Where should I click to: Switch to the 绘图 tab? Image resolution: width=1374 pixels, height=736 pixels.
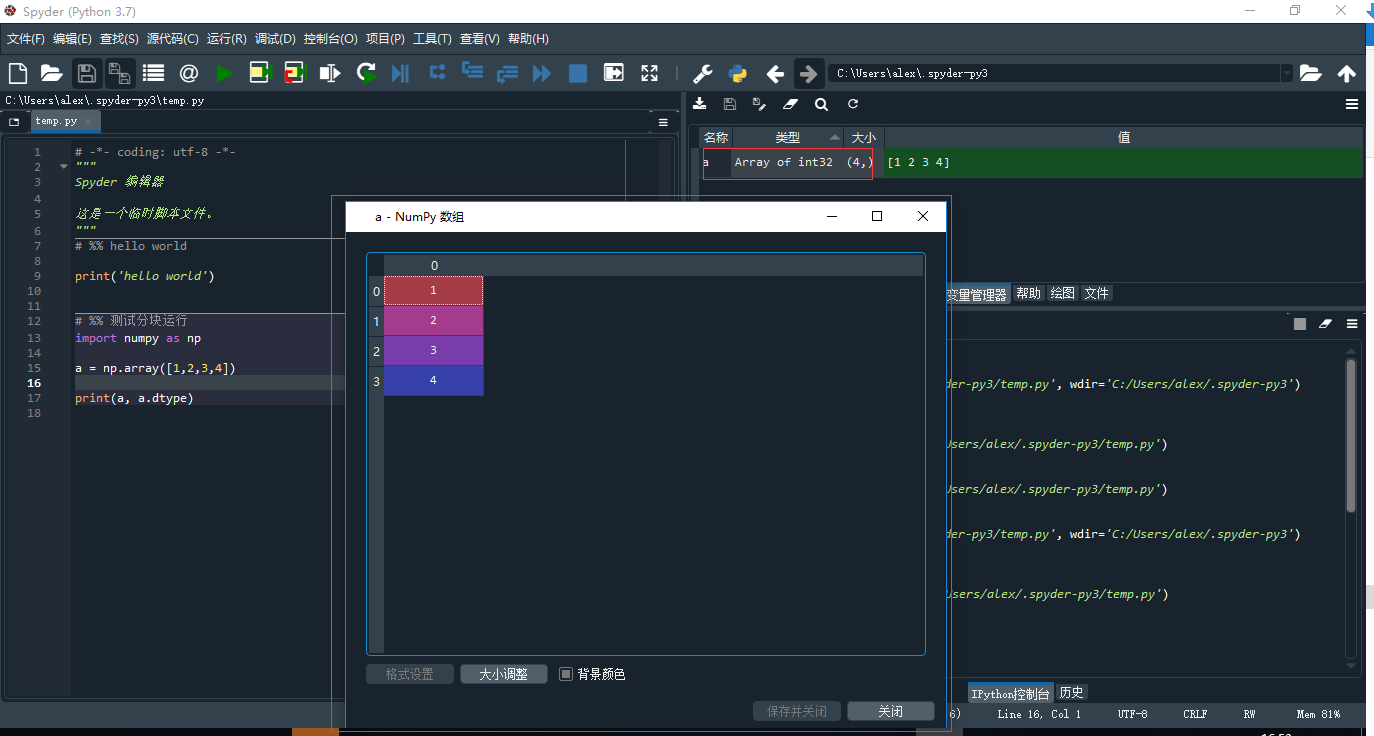1062,293
